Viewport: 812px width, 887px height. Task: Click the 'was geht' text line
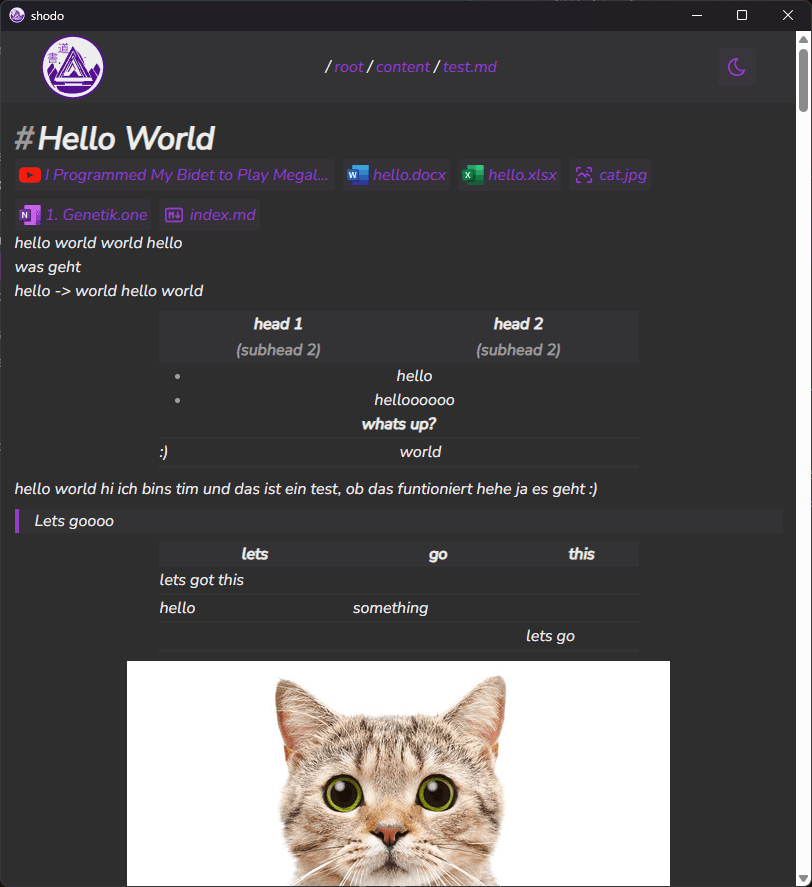(48, 267)
